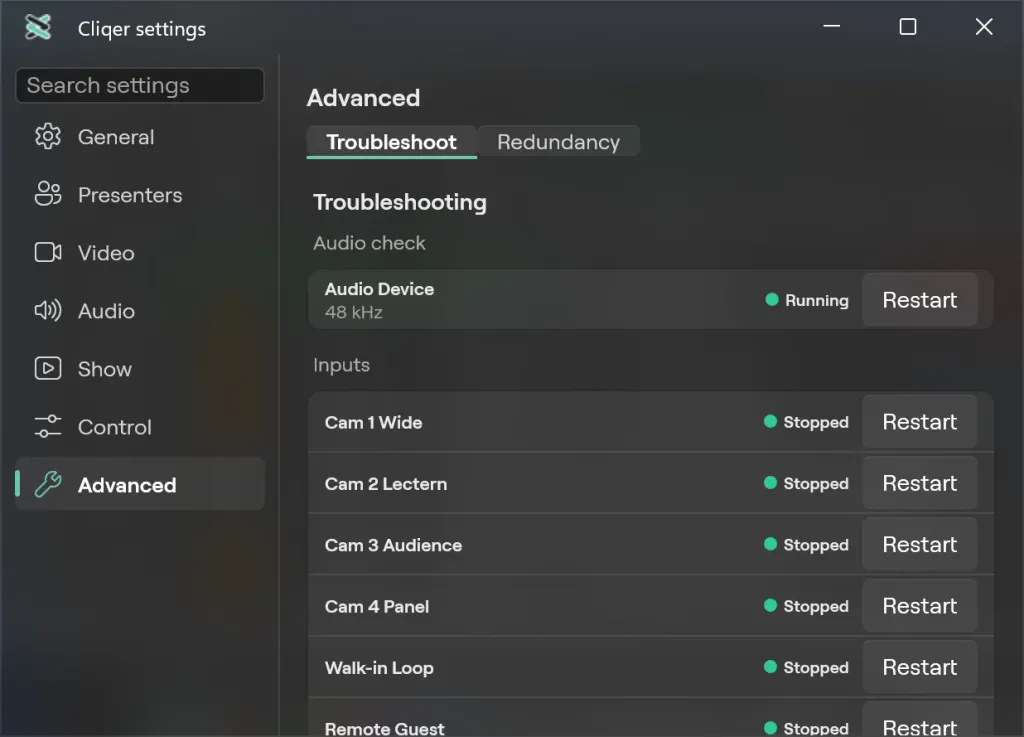Click the Cam 2 Lectern row name

(386, 484)
